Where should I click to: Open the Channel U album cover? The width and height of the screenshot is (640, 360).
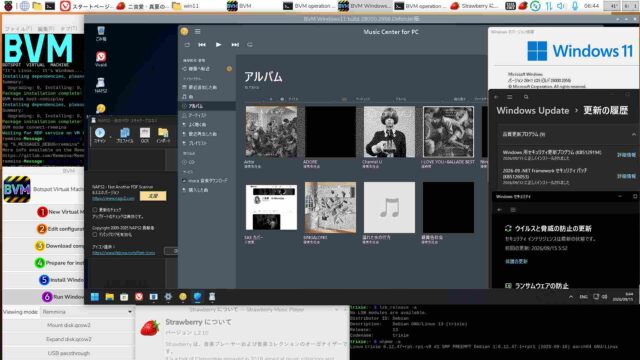click(x=389, y=132)
